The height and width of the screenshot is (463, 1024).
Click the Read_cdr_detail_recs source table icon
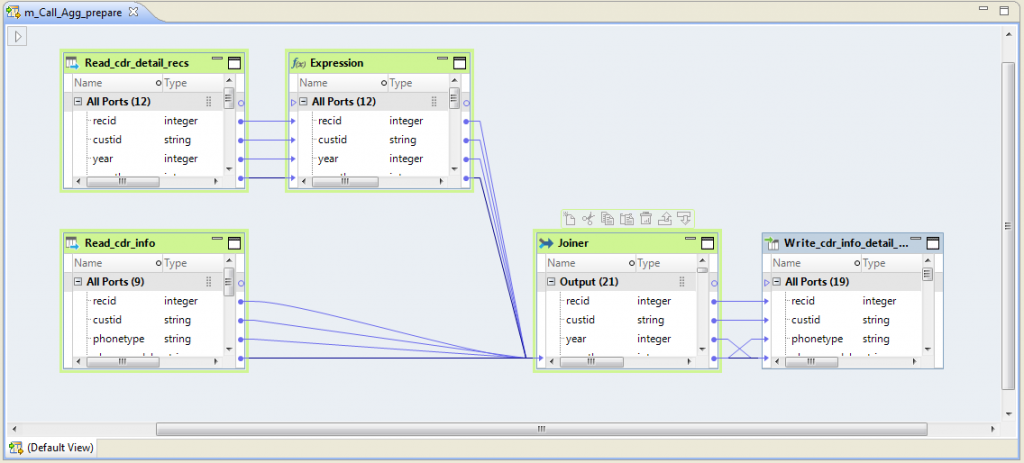tap(72, 63)
